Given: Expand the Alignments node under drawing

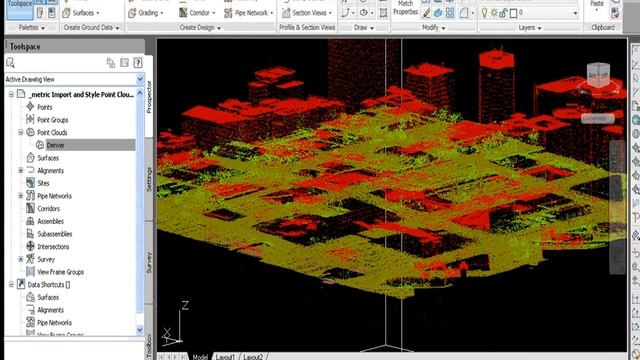Looking at the screenshot, I should click(x=21, y=170).
